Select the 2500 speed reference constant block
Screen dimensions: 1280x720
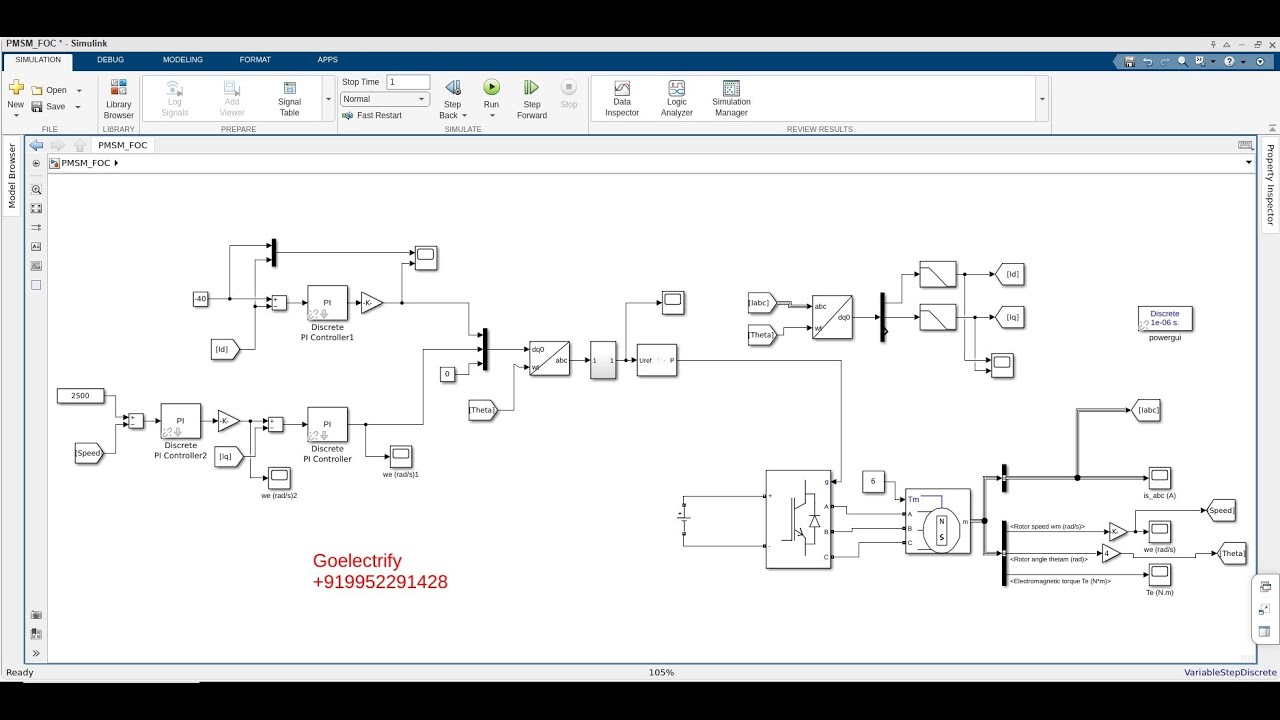click(x=80, y=396)
